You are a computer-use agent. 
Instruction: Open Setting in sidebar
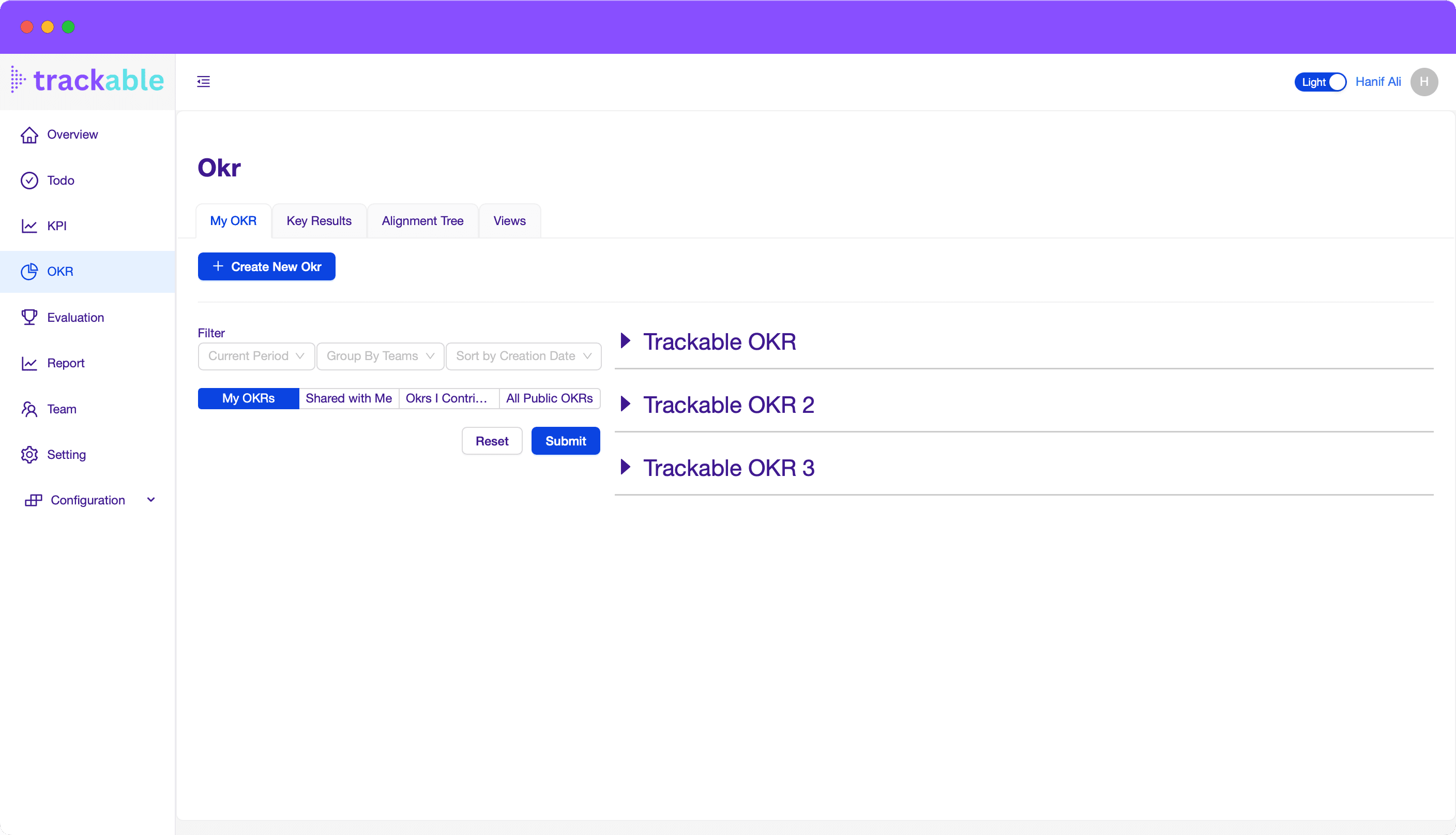tap(87, 455)
